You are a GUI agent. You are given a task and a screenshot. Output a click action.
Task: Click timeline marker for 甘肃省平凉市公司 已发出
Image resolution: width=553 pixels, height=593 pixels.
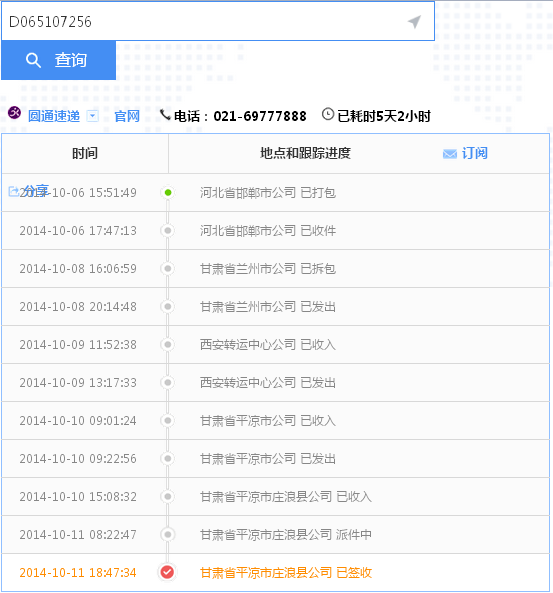pos(168,458)
